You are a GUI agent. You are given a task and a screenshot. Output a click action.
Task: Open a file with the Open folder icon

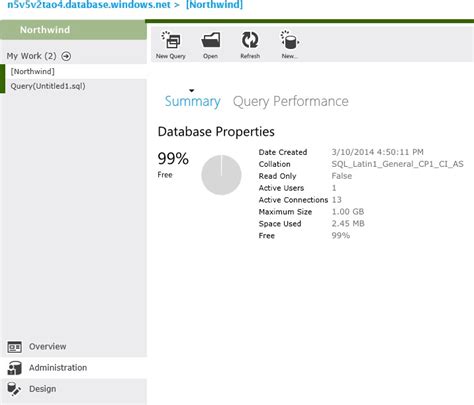pos(211,40)
